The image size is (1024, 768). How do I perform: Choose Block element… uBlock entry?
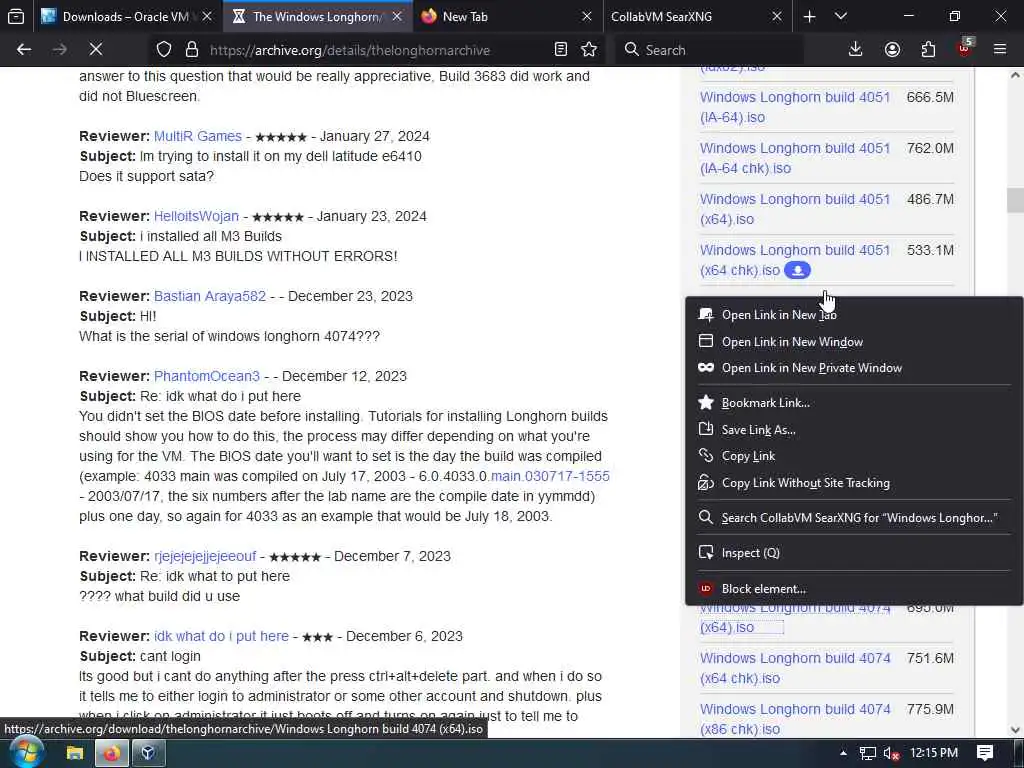tap(854, 589)
